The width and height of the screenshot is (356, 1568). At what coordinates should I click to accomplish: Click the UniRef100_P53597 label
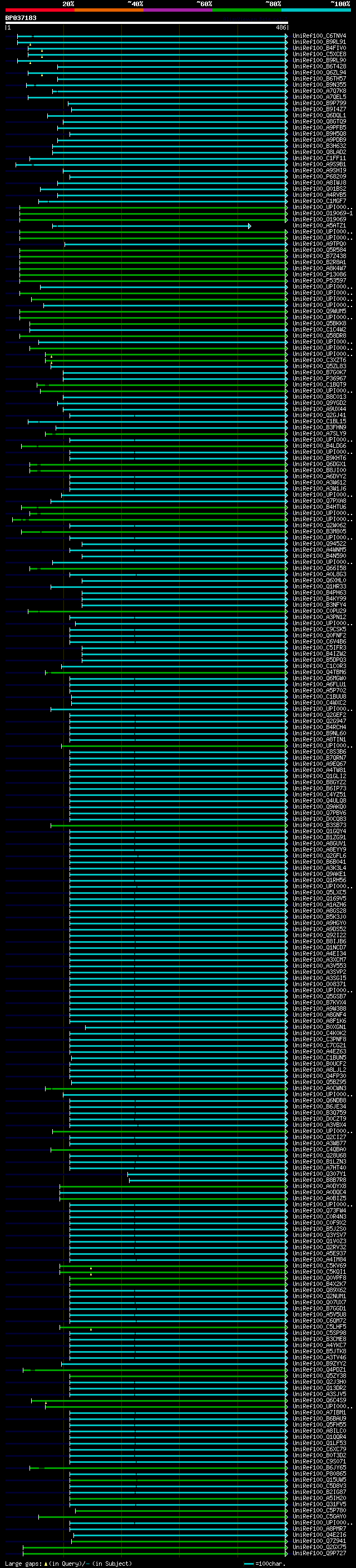click(x=319, y=280)
